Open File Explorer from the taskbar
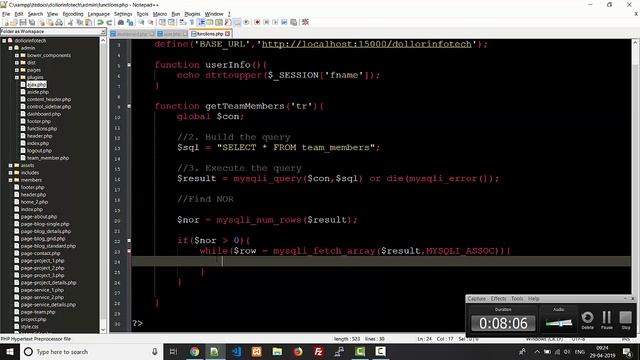 tap(277, 351)
